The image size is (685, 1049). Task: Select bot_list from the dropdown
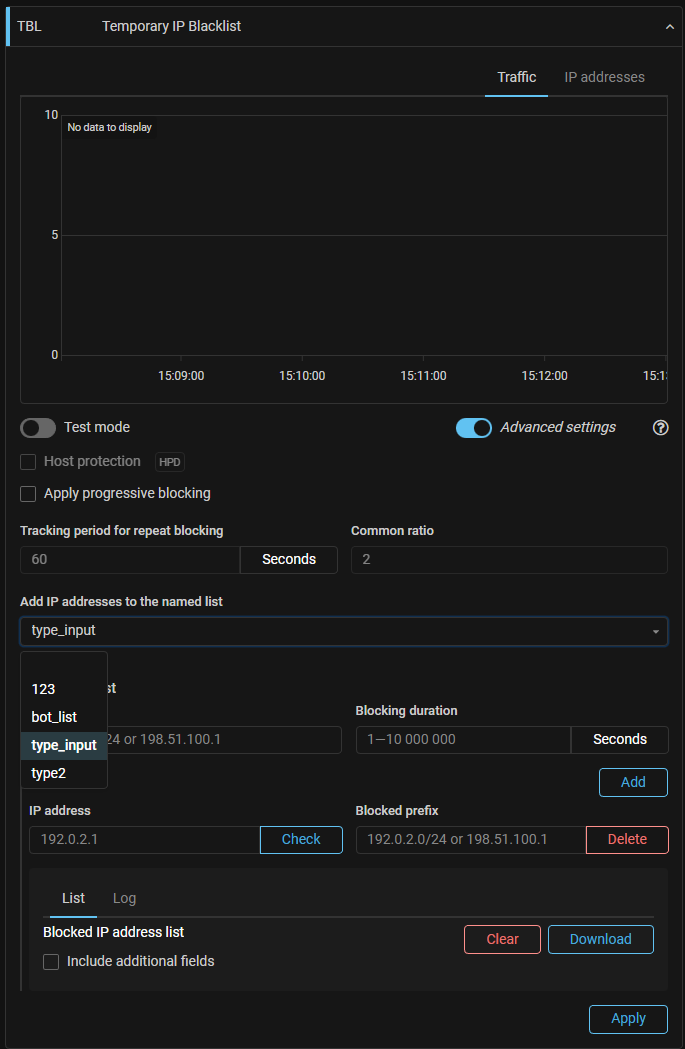point(54,717)
